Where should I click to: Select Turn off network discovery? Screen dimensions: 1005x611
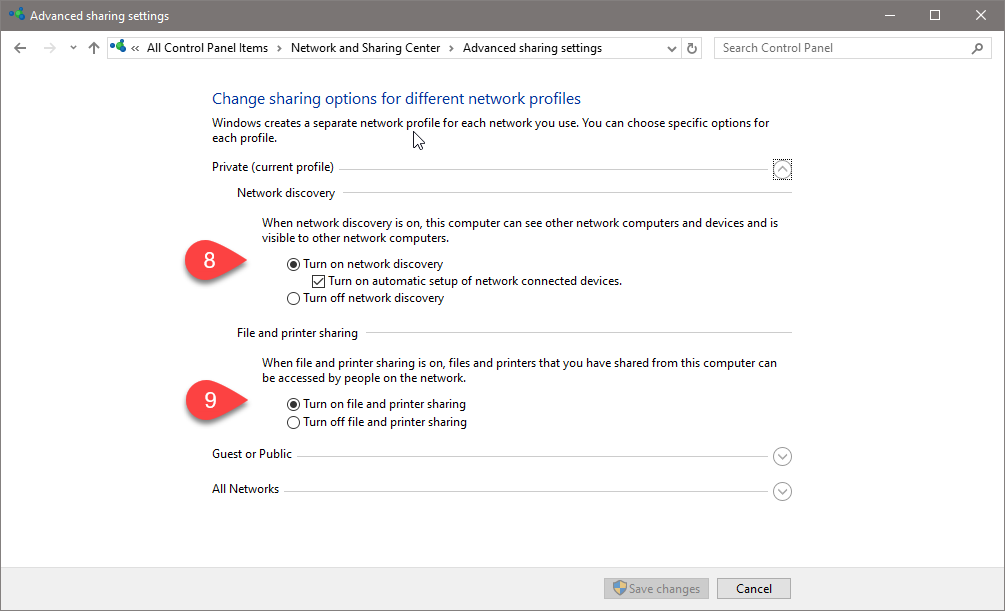(293, 298)
